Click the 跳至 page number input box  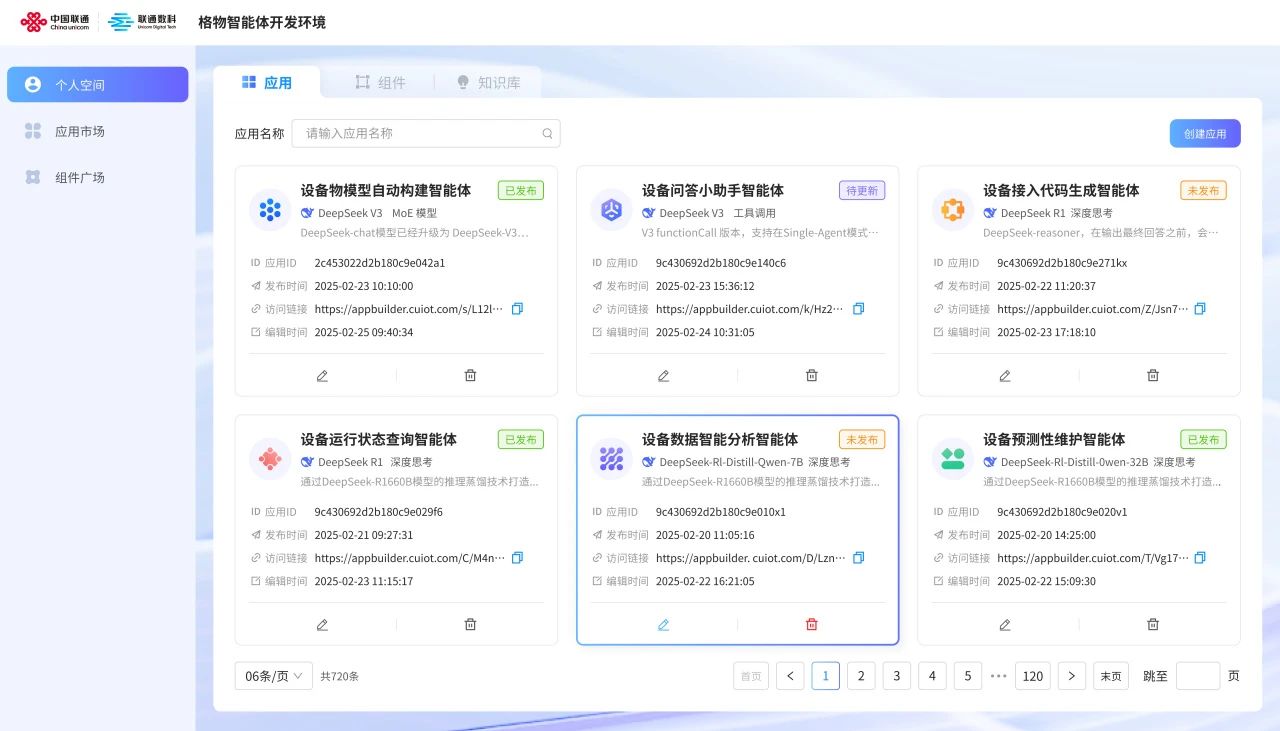pyautogui.click(x=1197, y=676)
